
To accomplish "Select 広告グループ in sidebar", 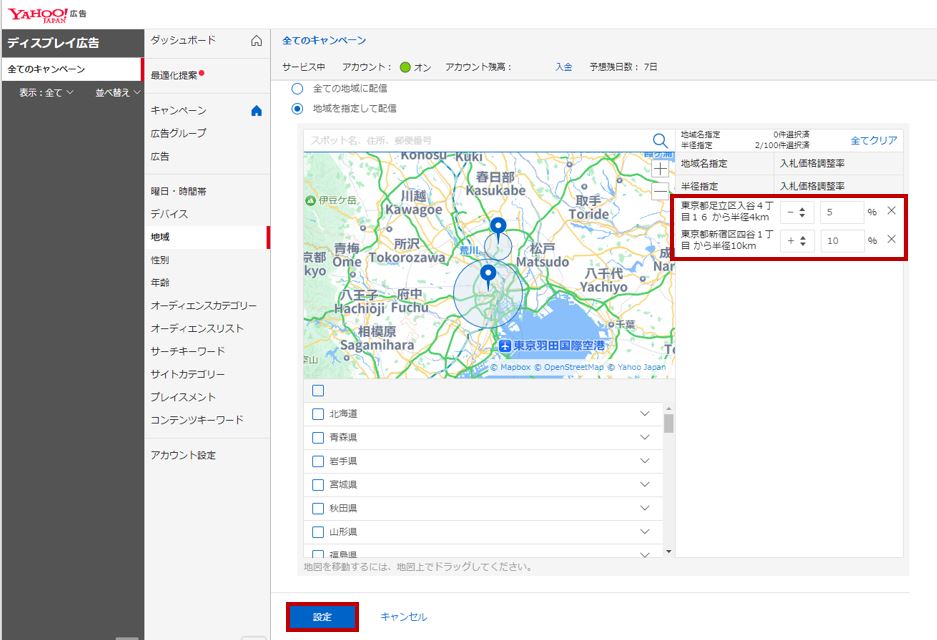I will (178, 133).
